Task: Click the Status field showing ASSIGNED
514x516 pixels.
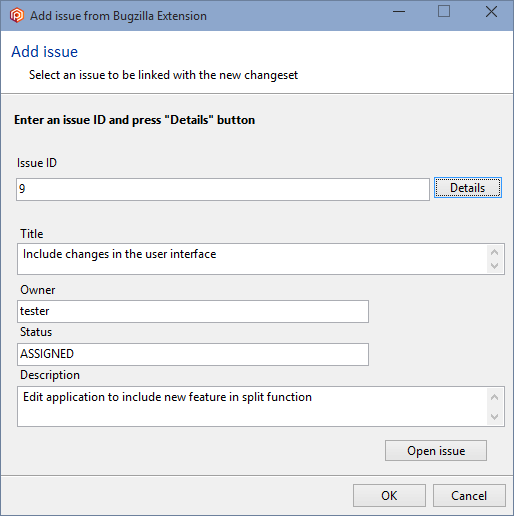Action: click(193, 354)
